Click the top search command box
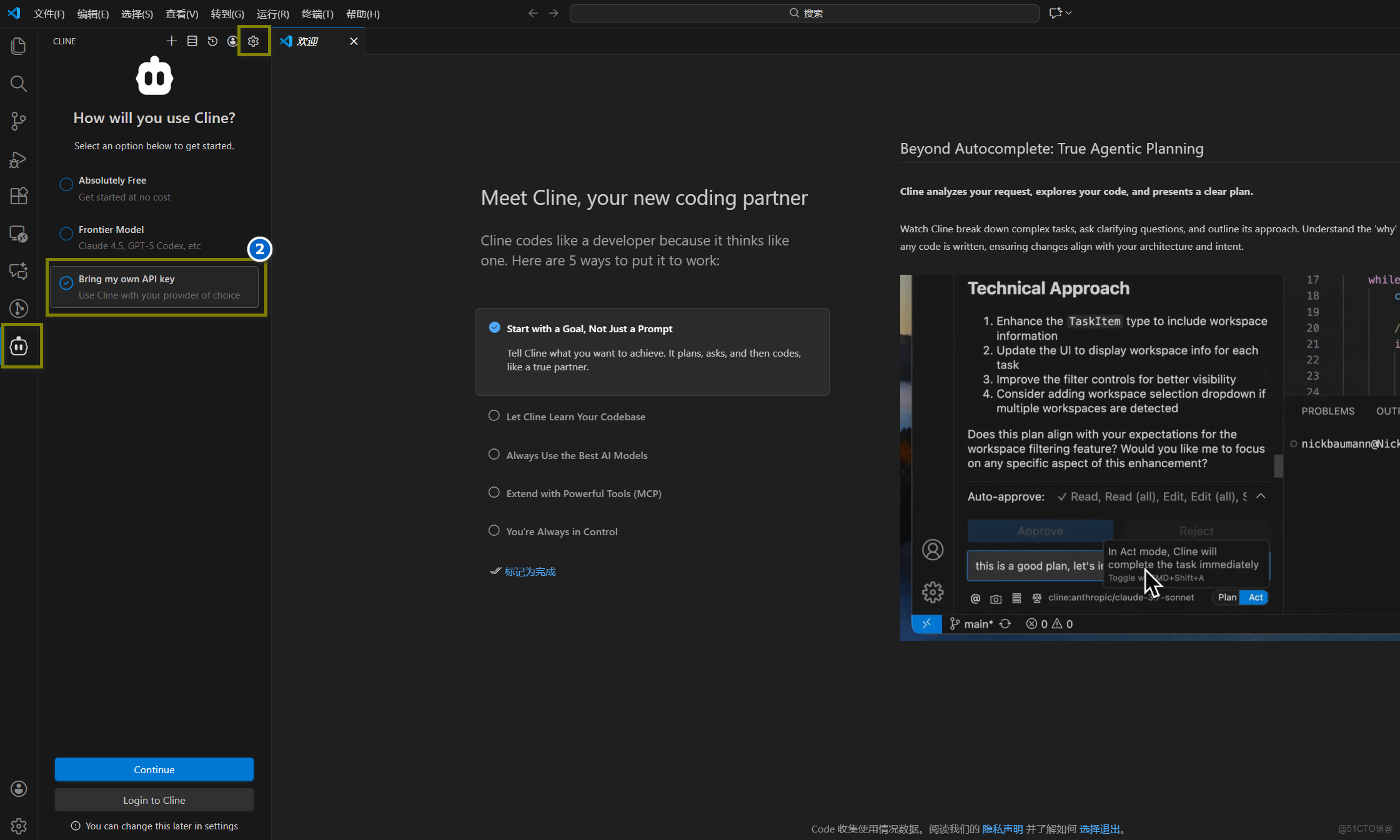Image resolution: width=1400 pixels, height=840 pixels. coord(804,13)
